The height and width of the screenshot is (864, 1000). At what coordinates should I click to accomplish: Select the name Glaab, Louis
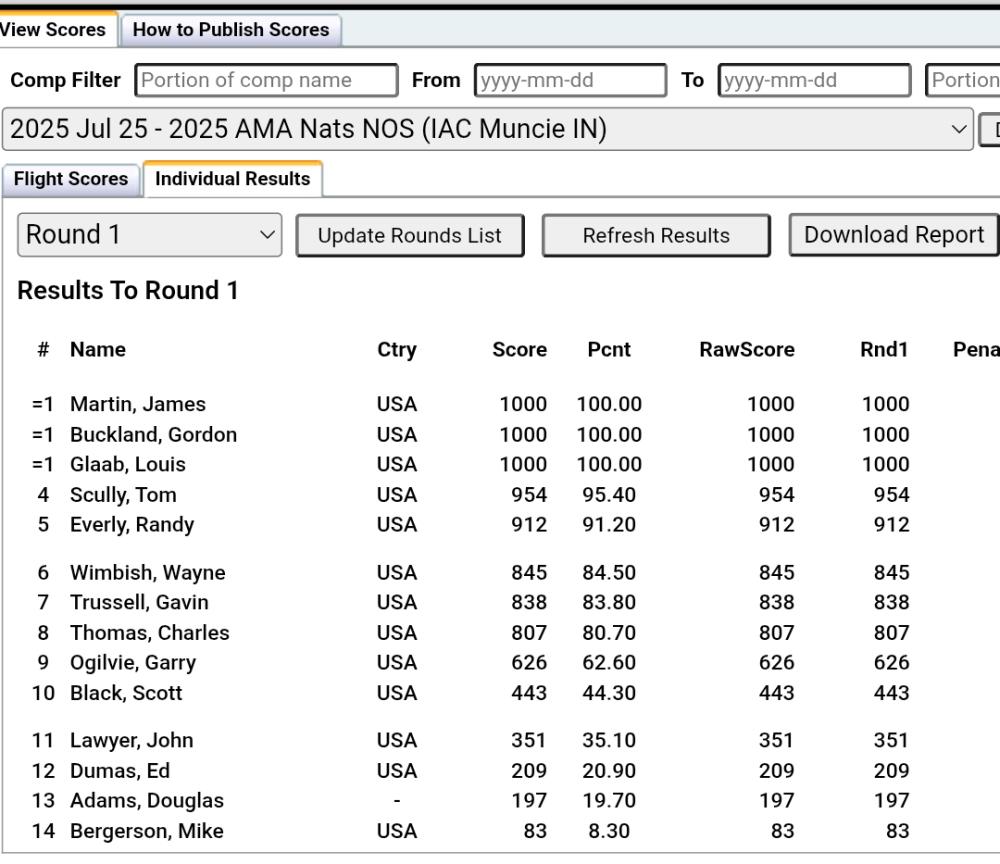128,464
